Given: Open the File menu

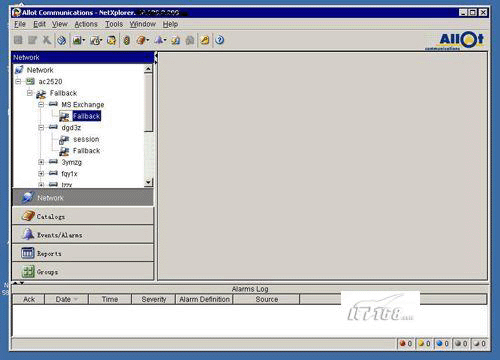Looking at the screenshot, I should 20,24.
